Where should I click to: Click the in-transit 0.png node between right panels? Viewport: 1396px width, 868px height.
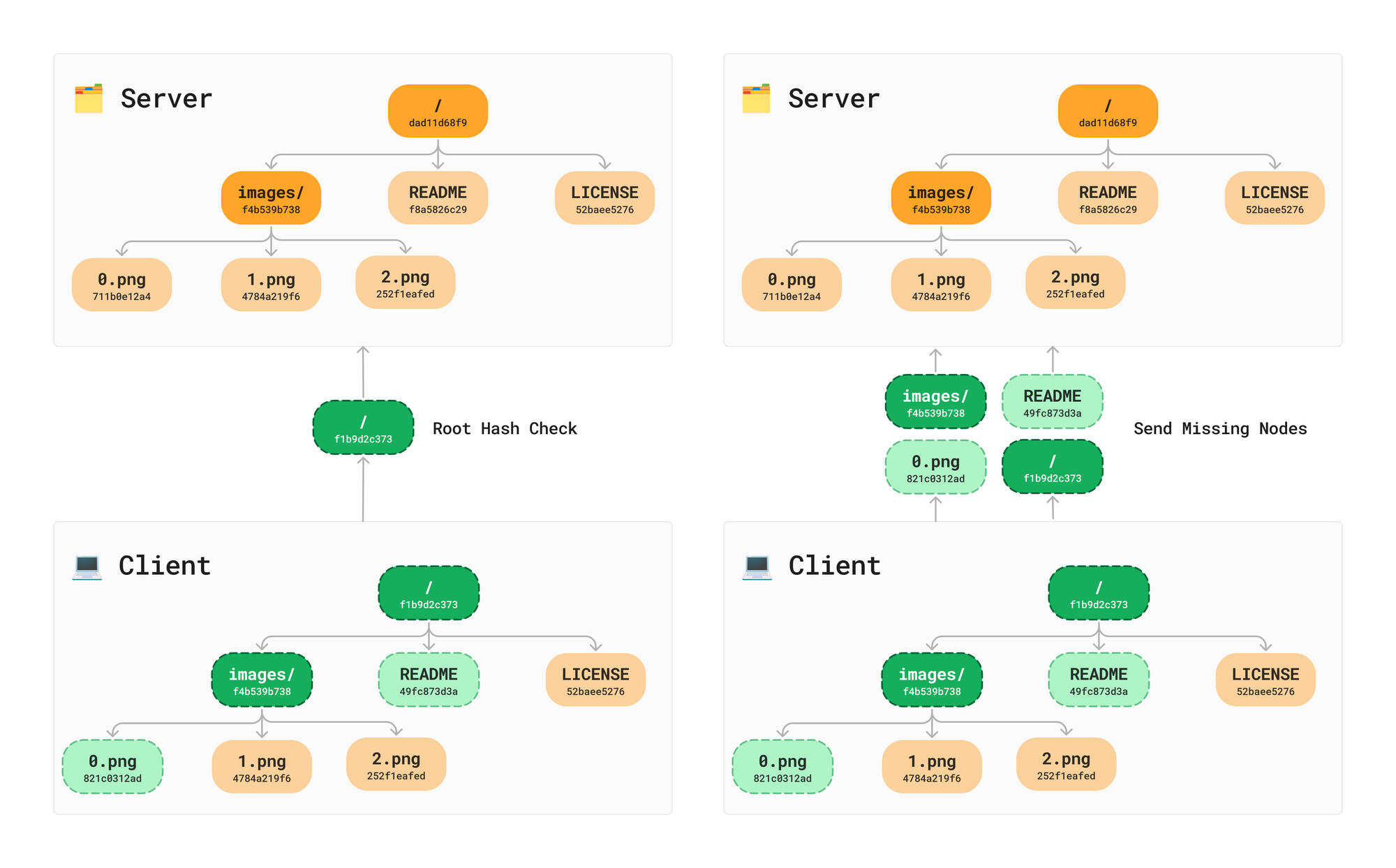pos(935,467)
